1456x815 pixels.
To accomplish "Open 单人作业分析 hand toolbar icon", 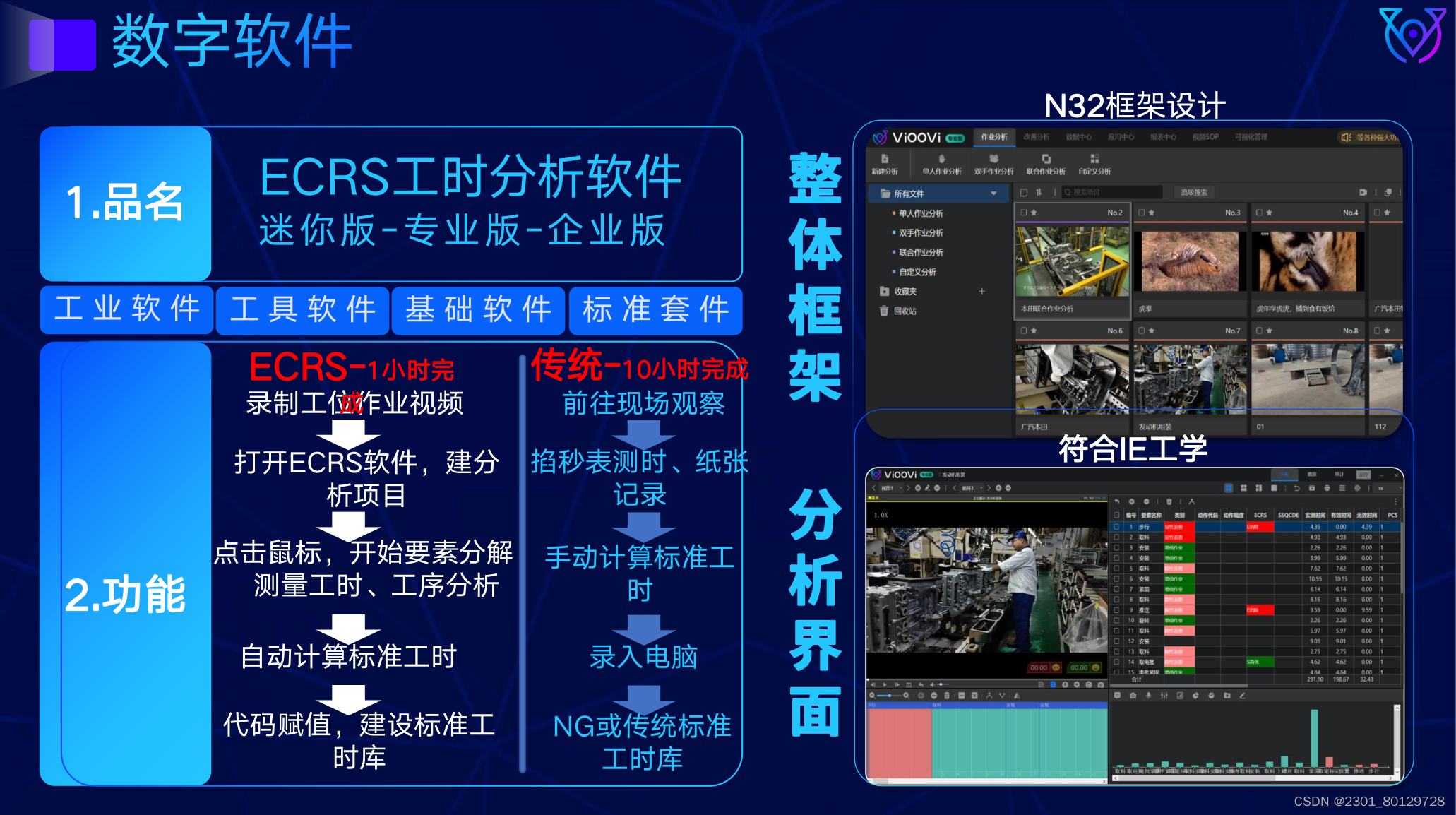I will 941,160.
